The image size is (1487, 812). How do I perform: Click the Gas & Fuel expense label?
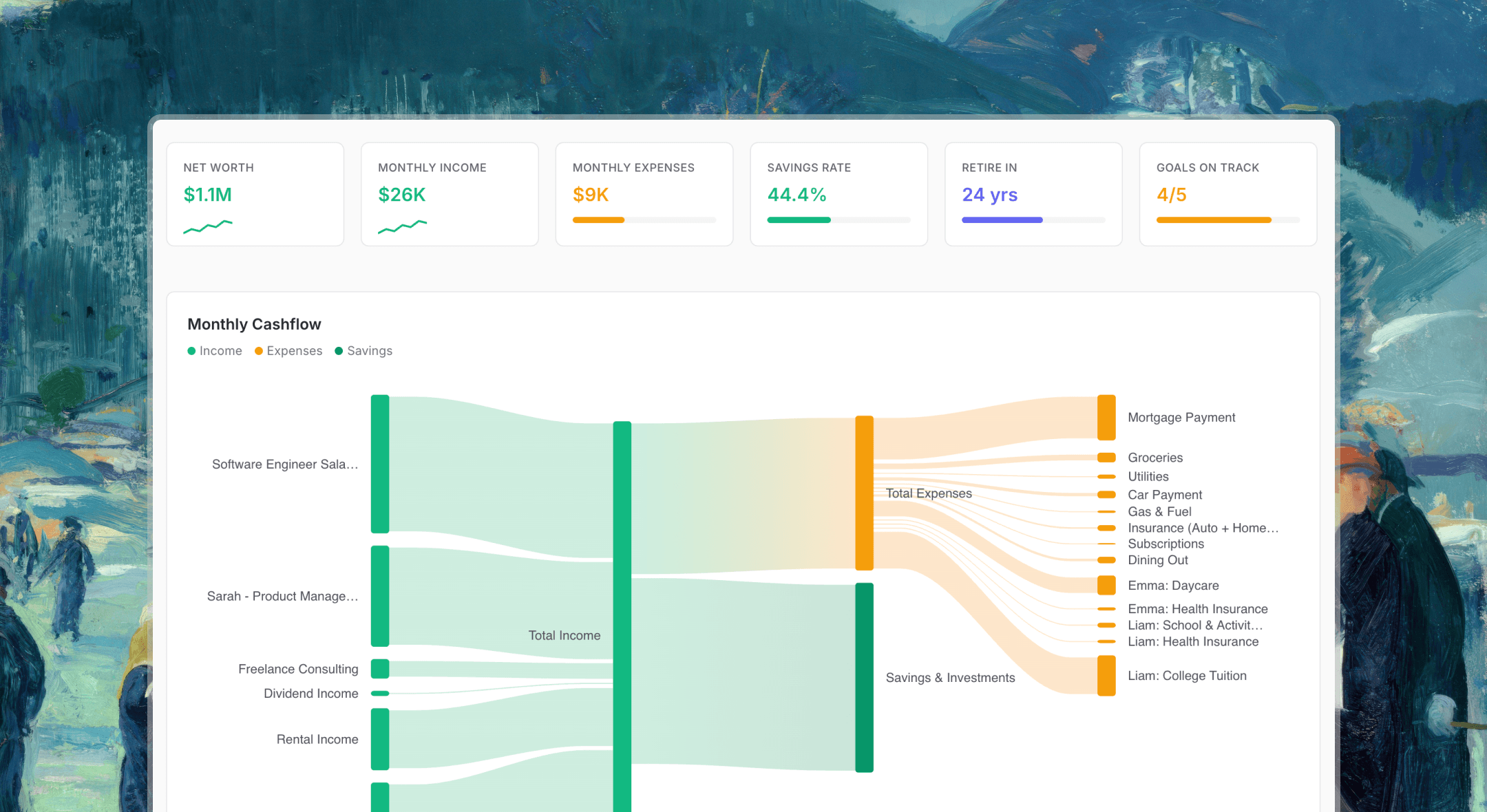(x=1159, y=511)
